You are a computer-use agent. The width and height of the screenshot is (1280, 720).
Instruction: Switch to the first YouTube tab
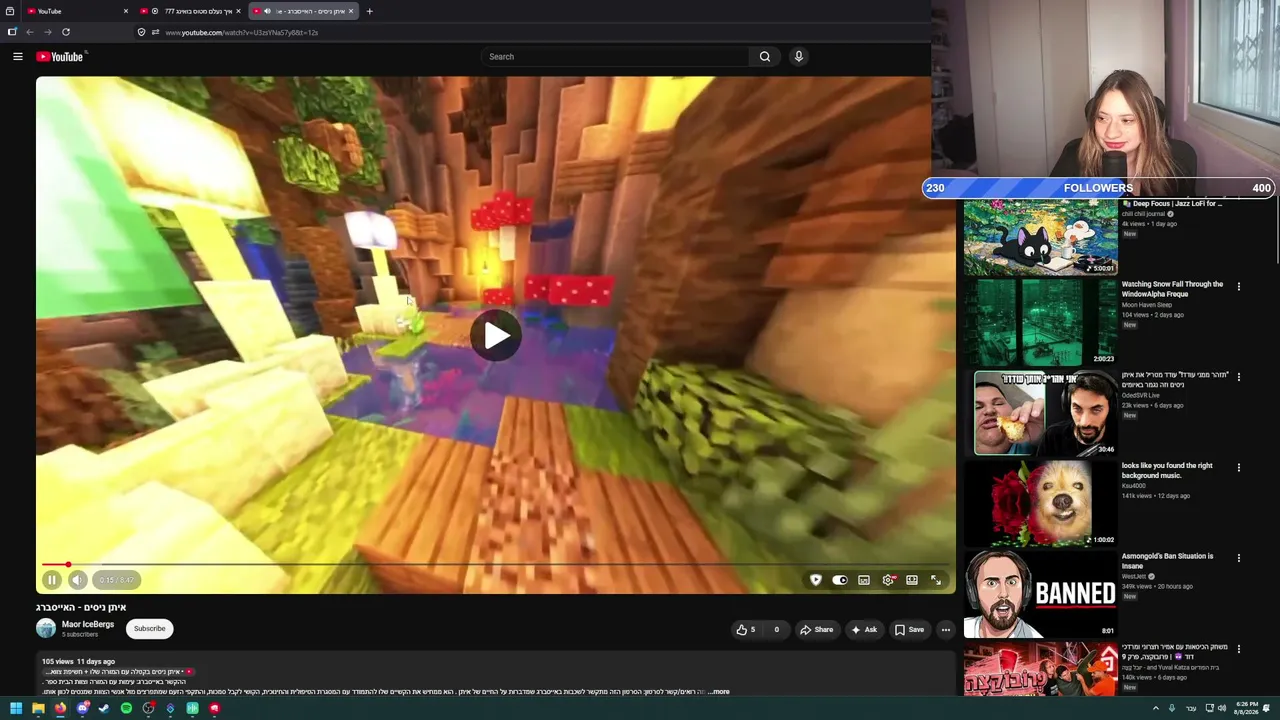[x=78, y=11]
